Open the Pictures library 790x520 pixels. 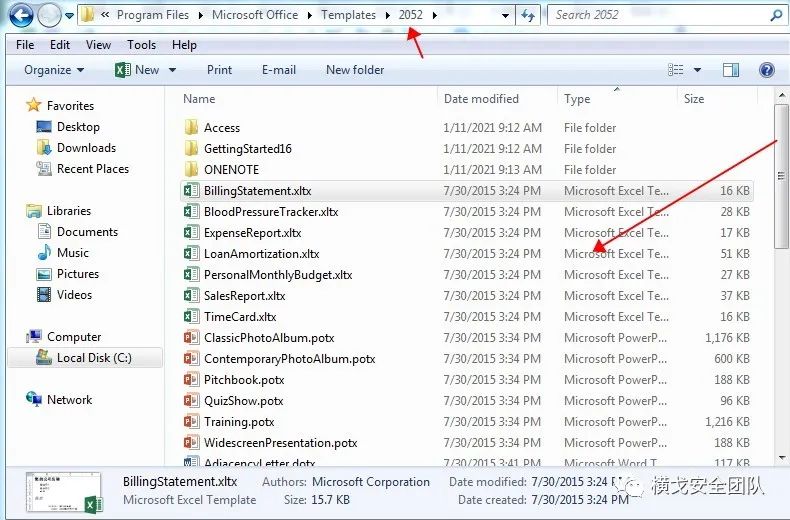tap(78, 274)
